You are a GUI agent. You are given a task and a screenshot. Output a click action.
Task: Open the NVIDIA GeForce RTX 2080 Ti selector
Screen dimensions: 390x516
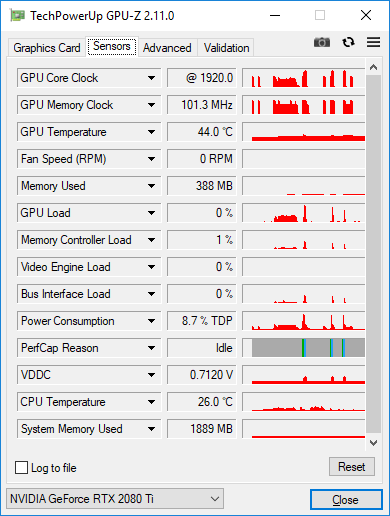click(x=115, y=499)
